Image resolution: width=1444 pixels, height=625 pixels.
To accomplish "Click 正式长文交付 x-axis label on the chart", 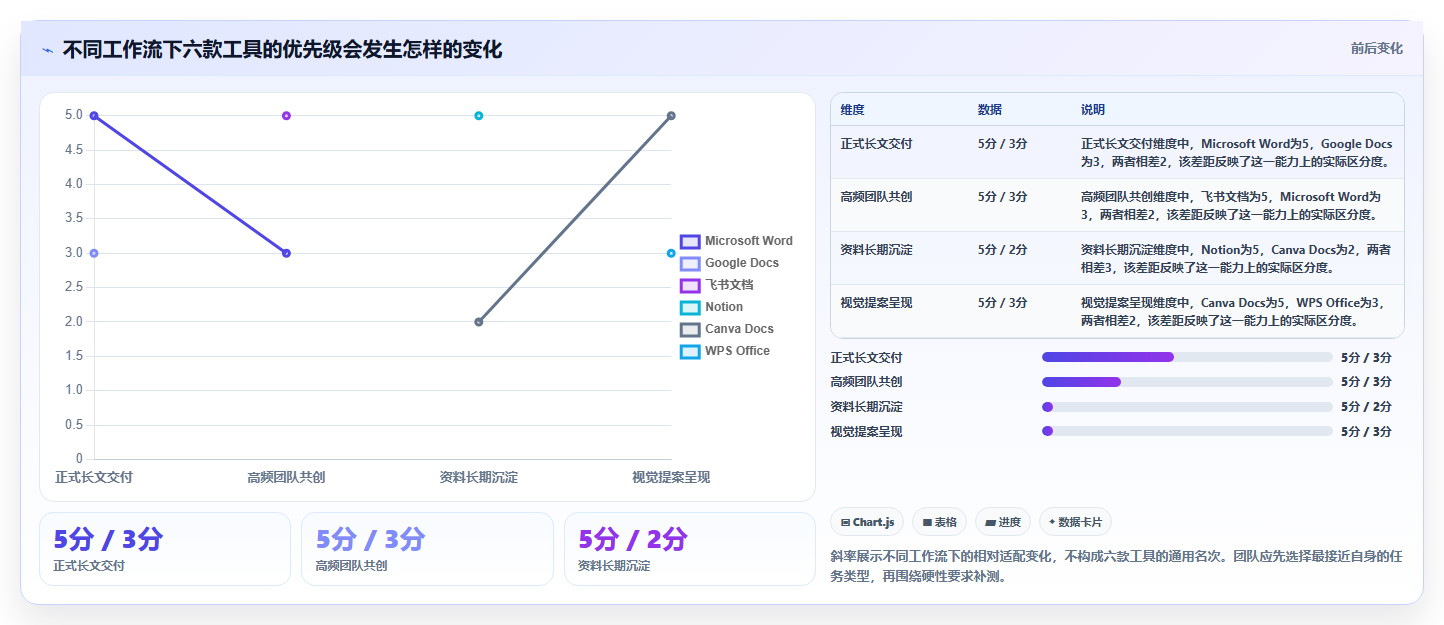I will point(94,478).
